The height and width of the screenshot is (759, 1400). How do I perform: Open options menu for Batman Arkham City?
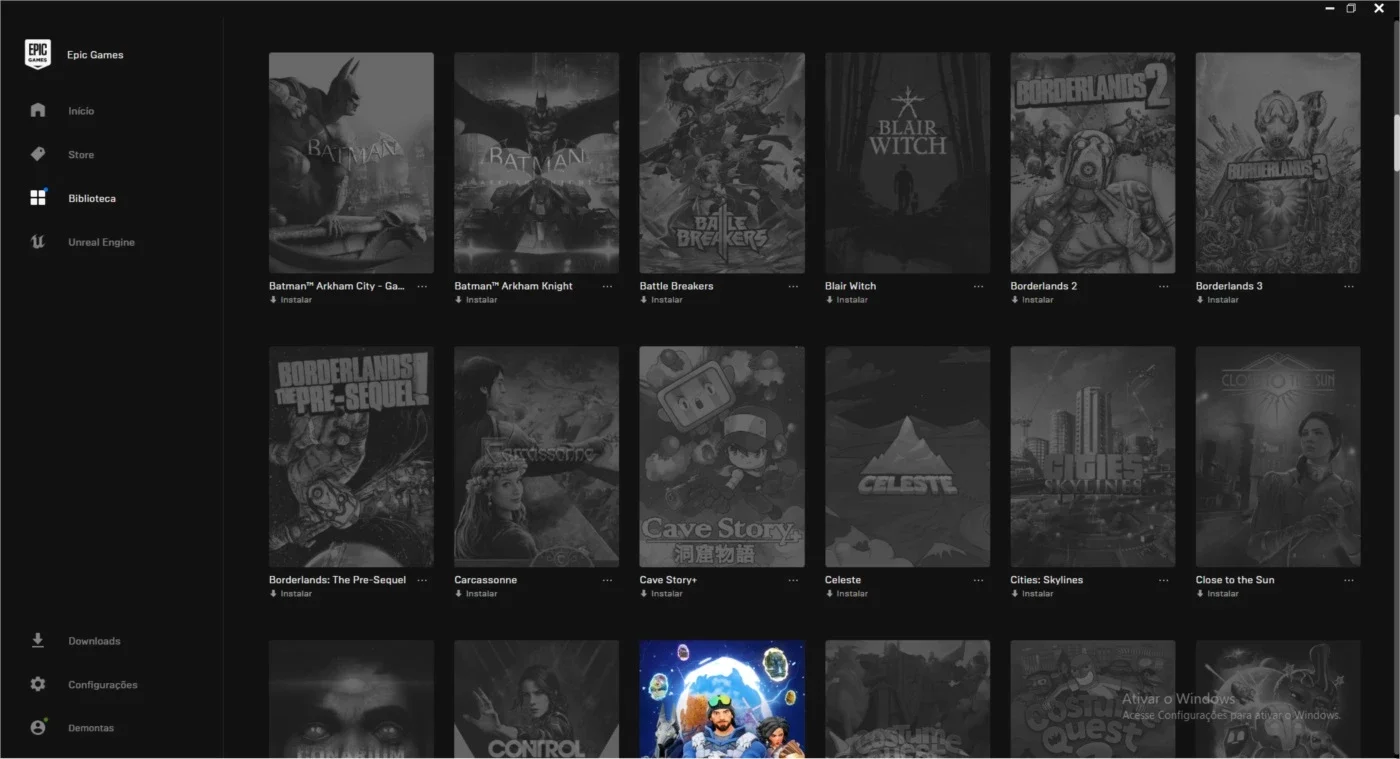coord(422,287)
